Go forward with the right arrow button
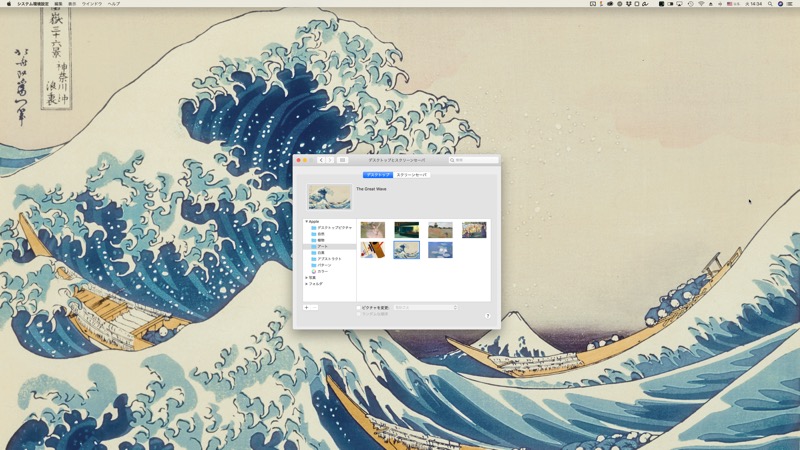800x450 pixels. pyautogui.click(x=330, y=160)
